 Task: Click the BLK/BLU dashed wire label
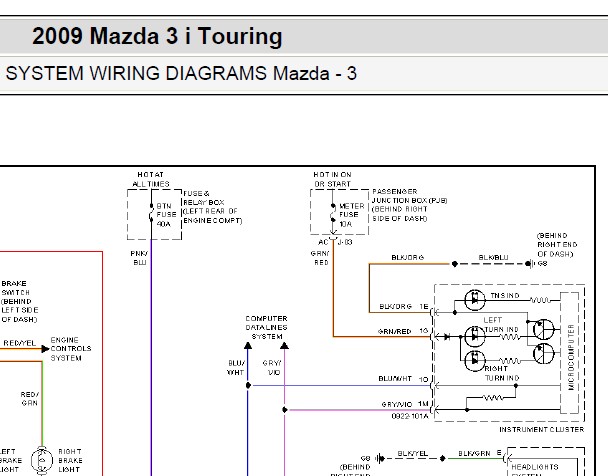493,257
